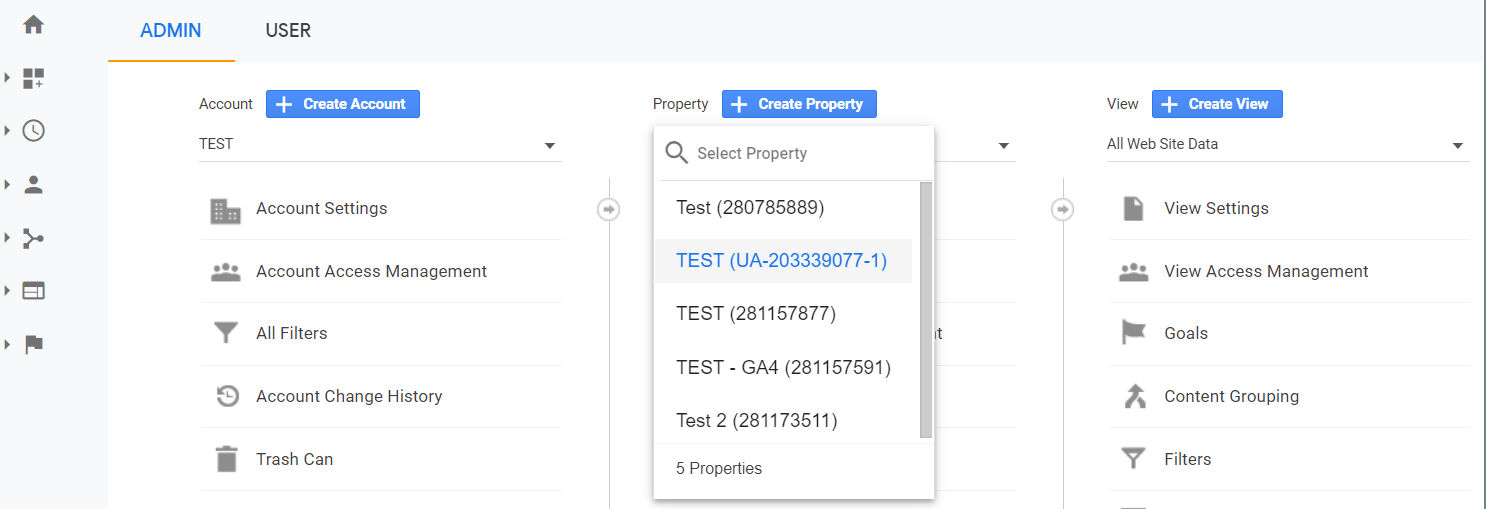Open the Realtime clock icon in sidebar
Screen dimensions: 1486x509
tap(34, 131)
